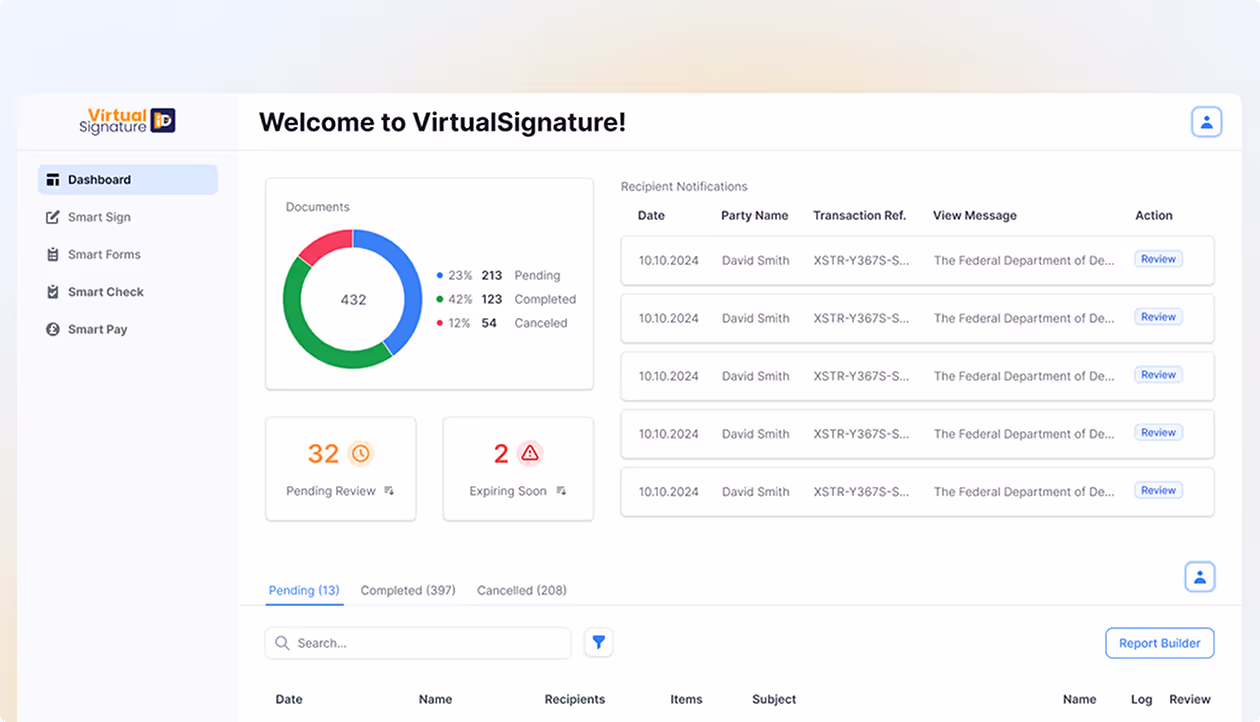Click the Recipients column header in lower table
This screenshot has height=722, width=1260.
tap(575, 699)
